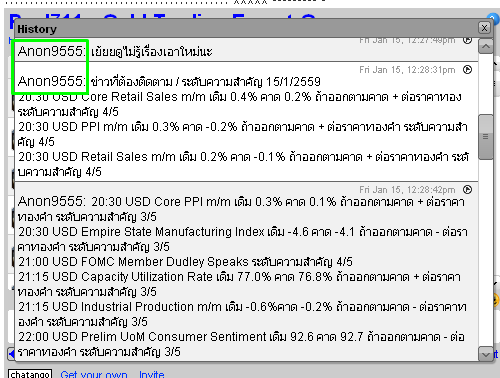Click the 'FOMC Member Dudley Speaks' line
500x378 pixels.
click(x=185, y=262)
